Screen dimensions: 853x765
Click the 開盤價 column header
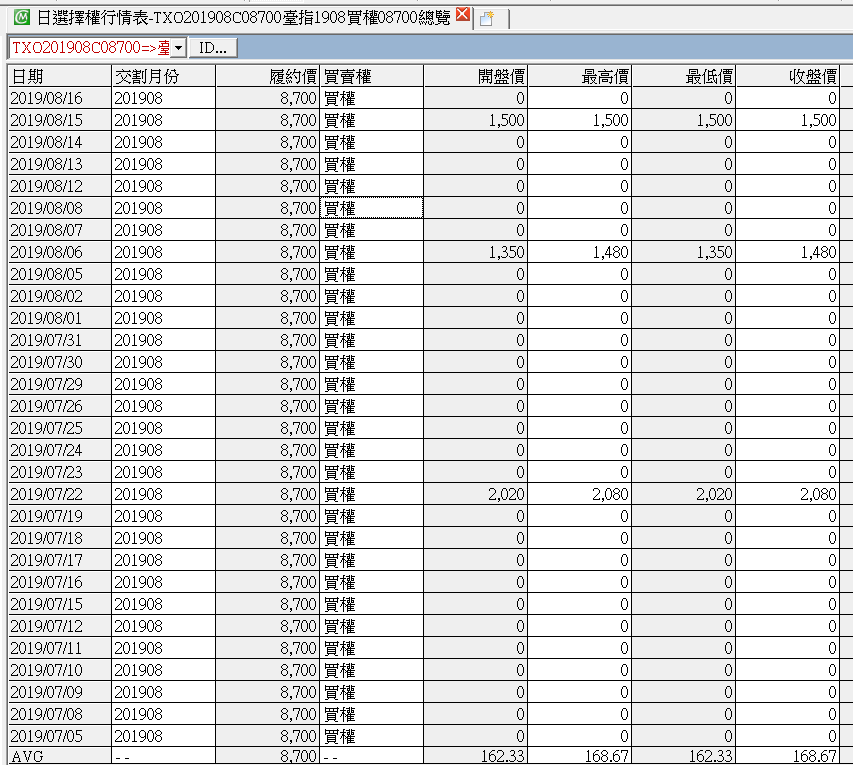click(475, 76)
